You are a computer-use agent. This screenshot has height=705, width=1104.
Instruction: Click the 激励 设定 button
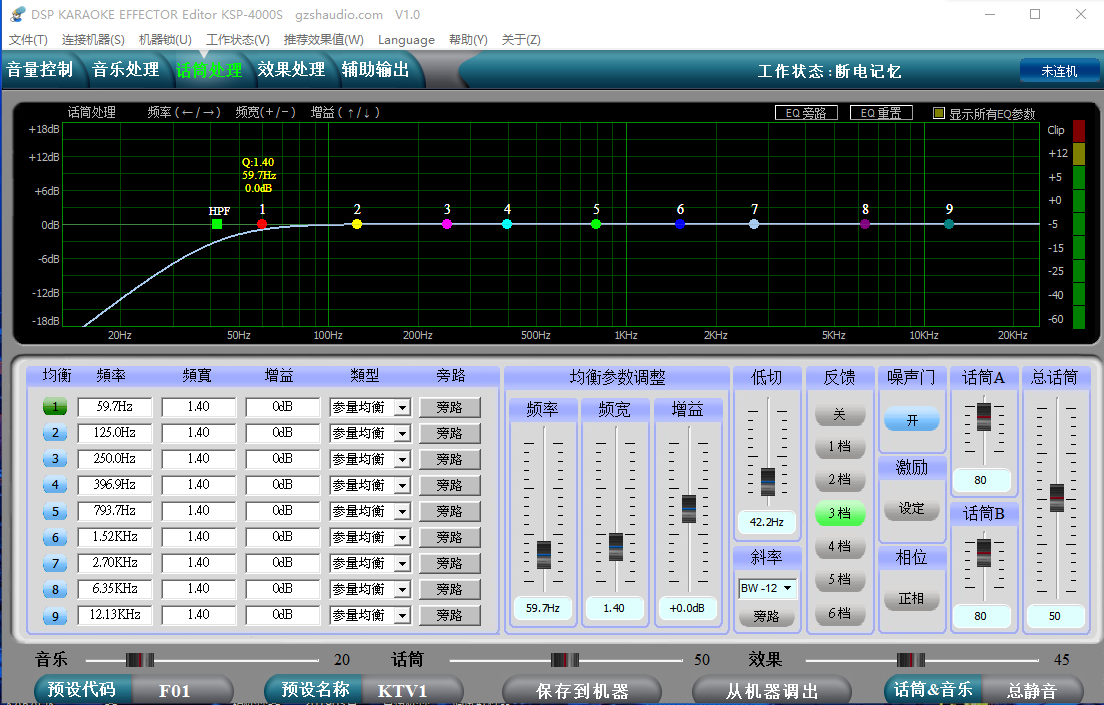(912, 509)
